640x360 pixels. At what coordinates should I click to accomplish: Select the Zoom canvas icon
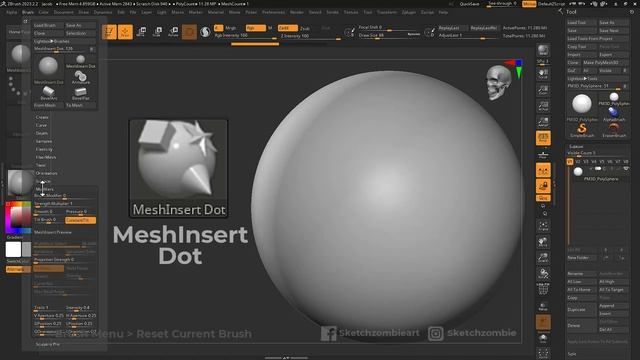coord(543,90)
